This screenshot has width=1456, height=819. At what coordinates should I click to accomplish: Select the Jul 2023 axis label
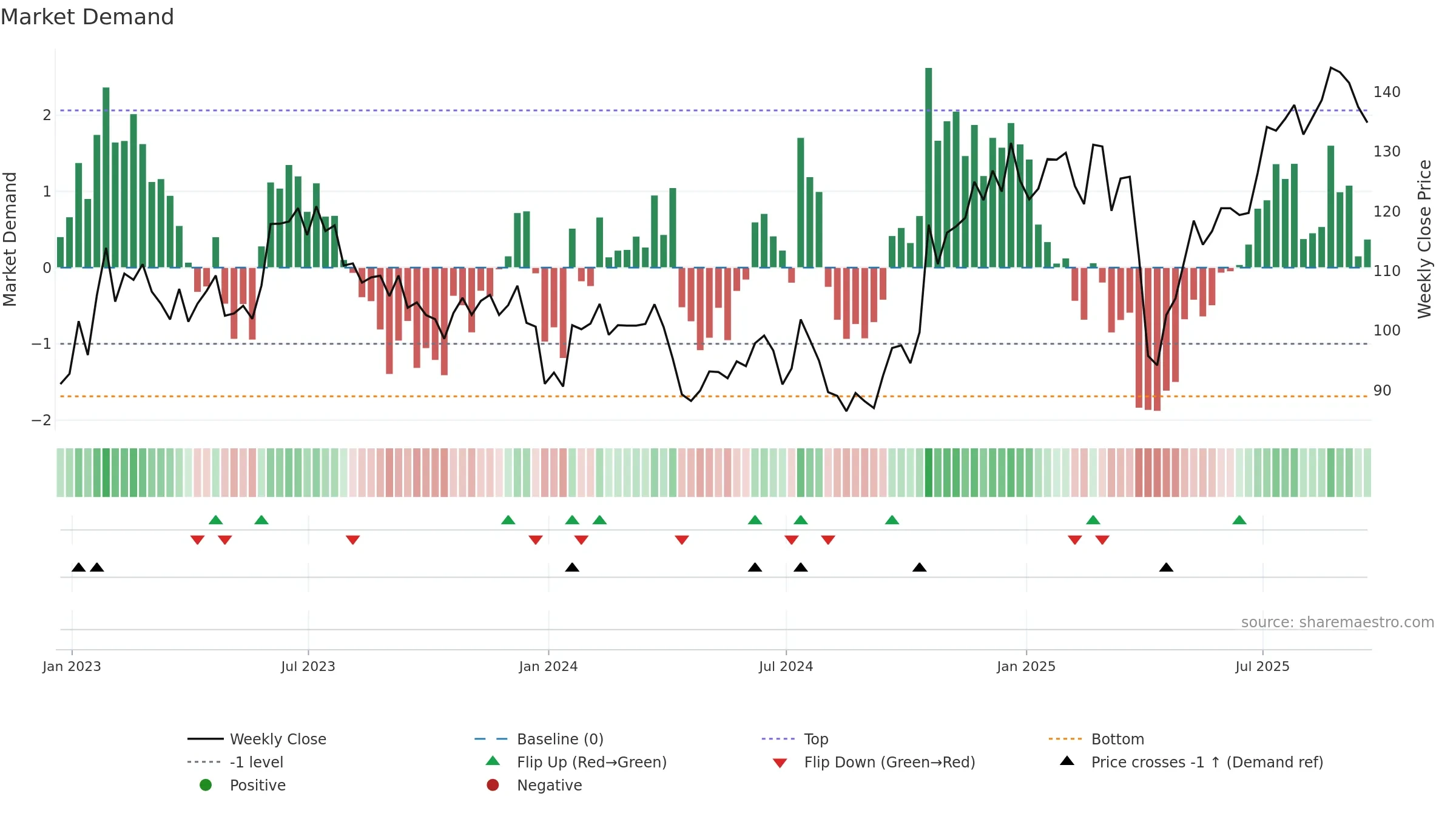point(308,666)
